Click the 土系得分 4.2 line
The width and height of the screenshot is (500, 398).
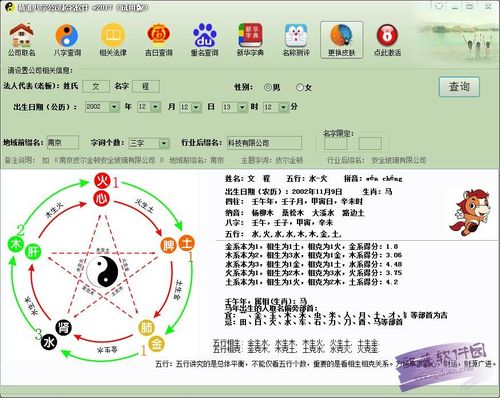coord(311,282)
